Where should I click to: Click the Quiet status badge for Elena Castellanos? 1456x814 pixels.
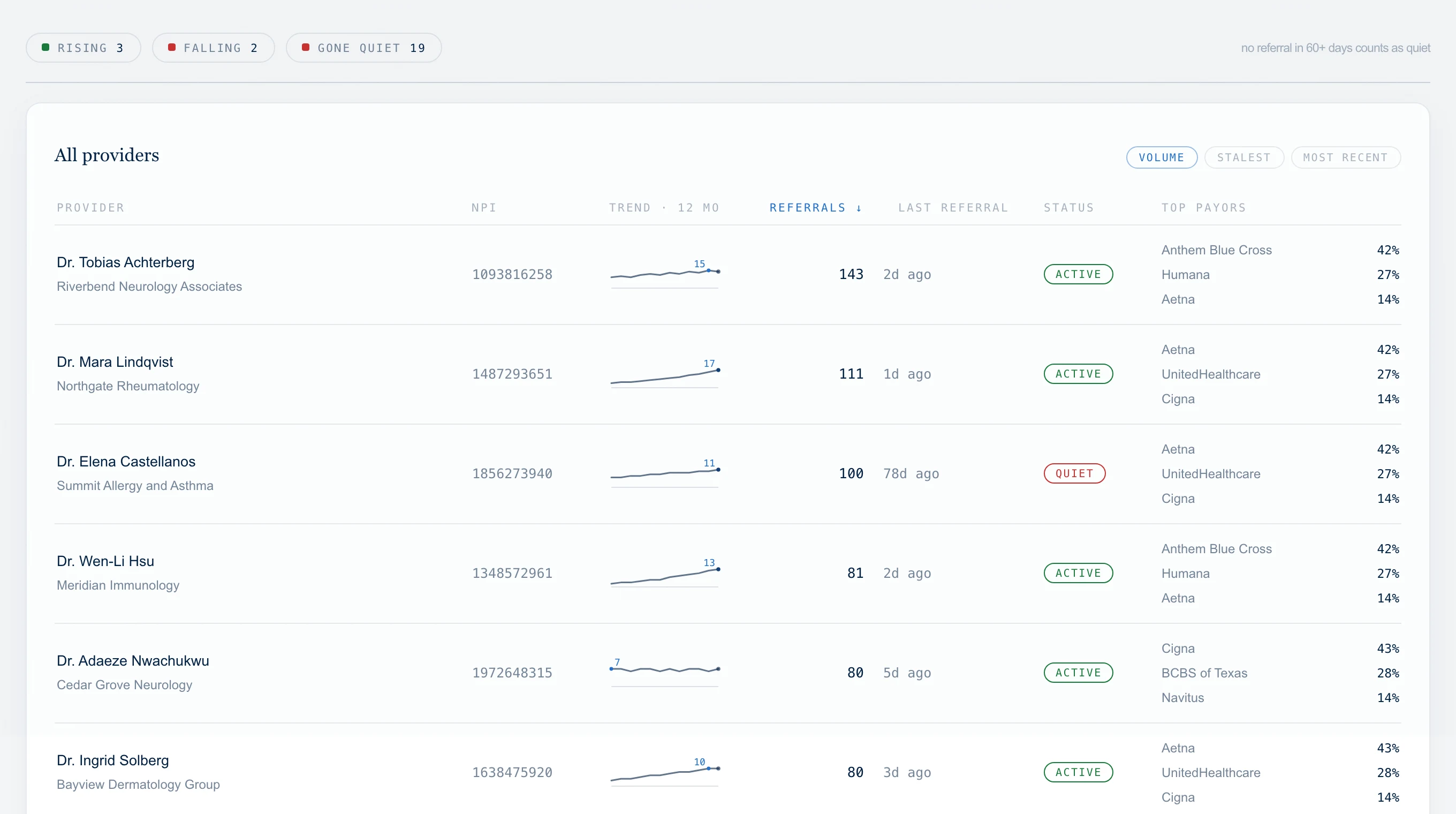1074,474
